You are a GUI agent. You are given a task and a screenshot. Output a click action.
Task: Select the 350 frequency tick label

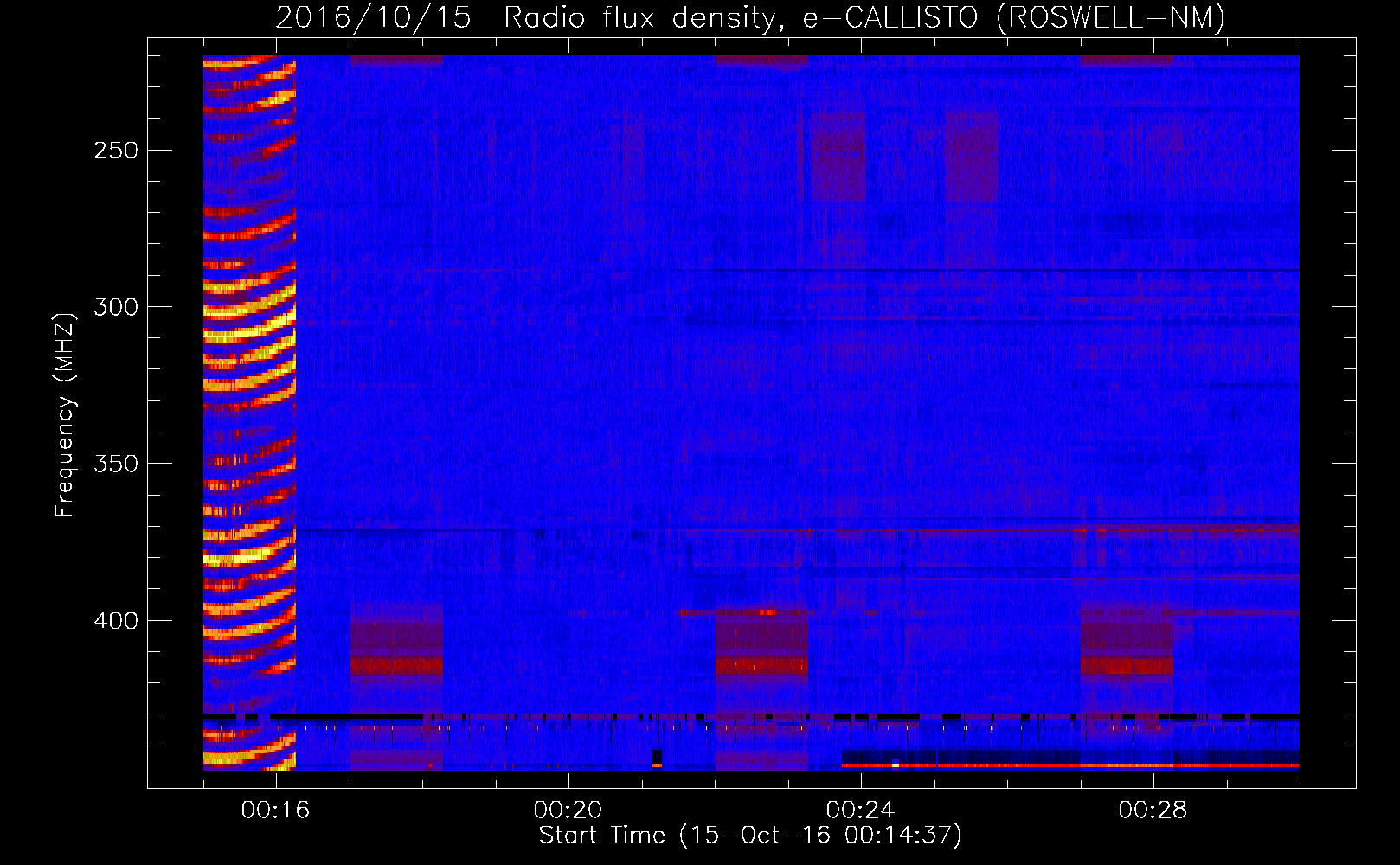[x=116, y=464]
